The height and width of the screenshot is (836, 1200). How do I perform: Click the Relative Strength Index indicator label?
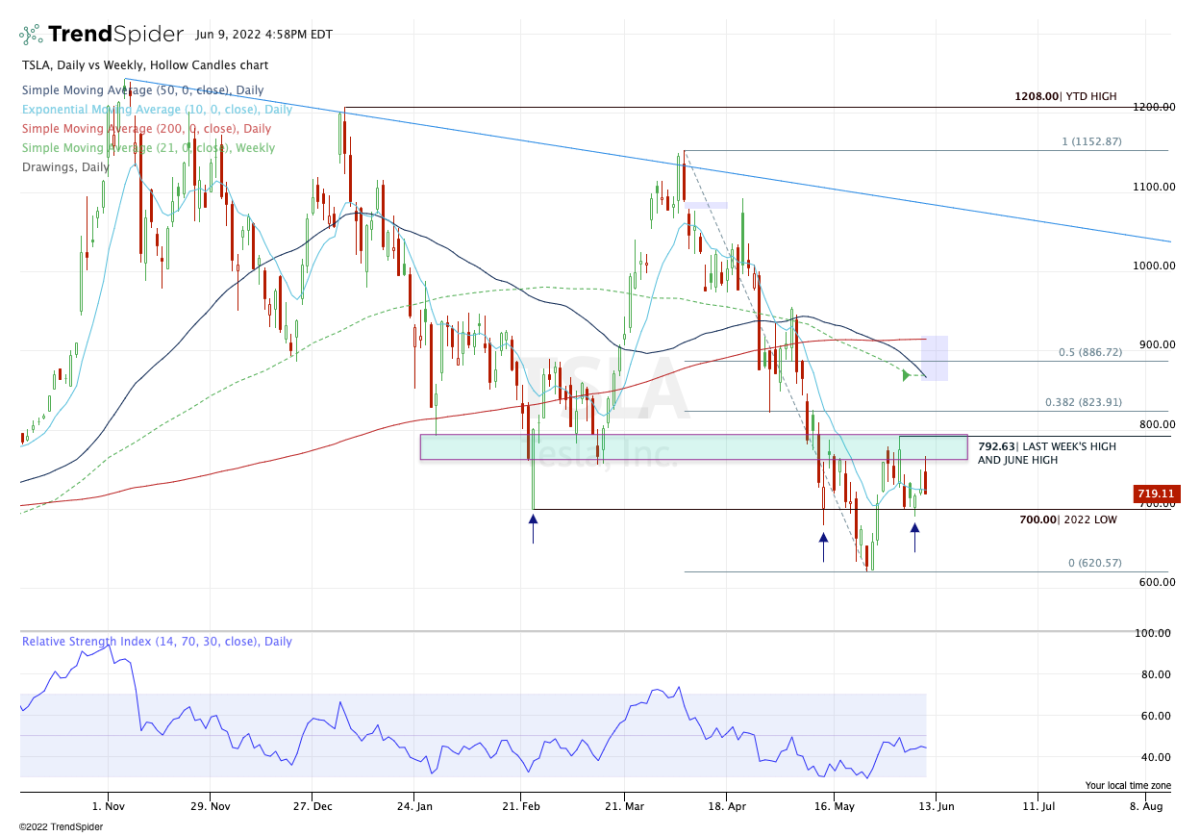coord(157,641)
